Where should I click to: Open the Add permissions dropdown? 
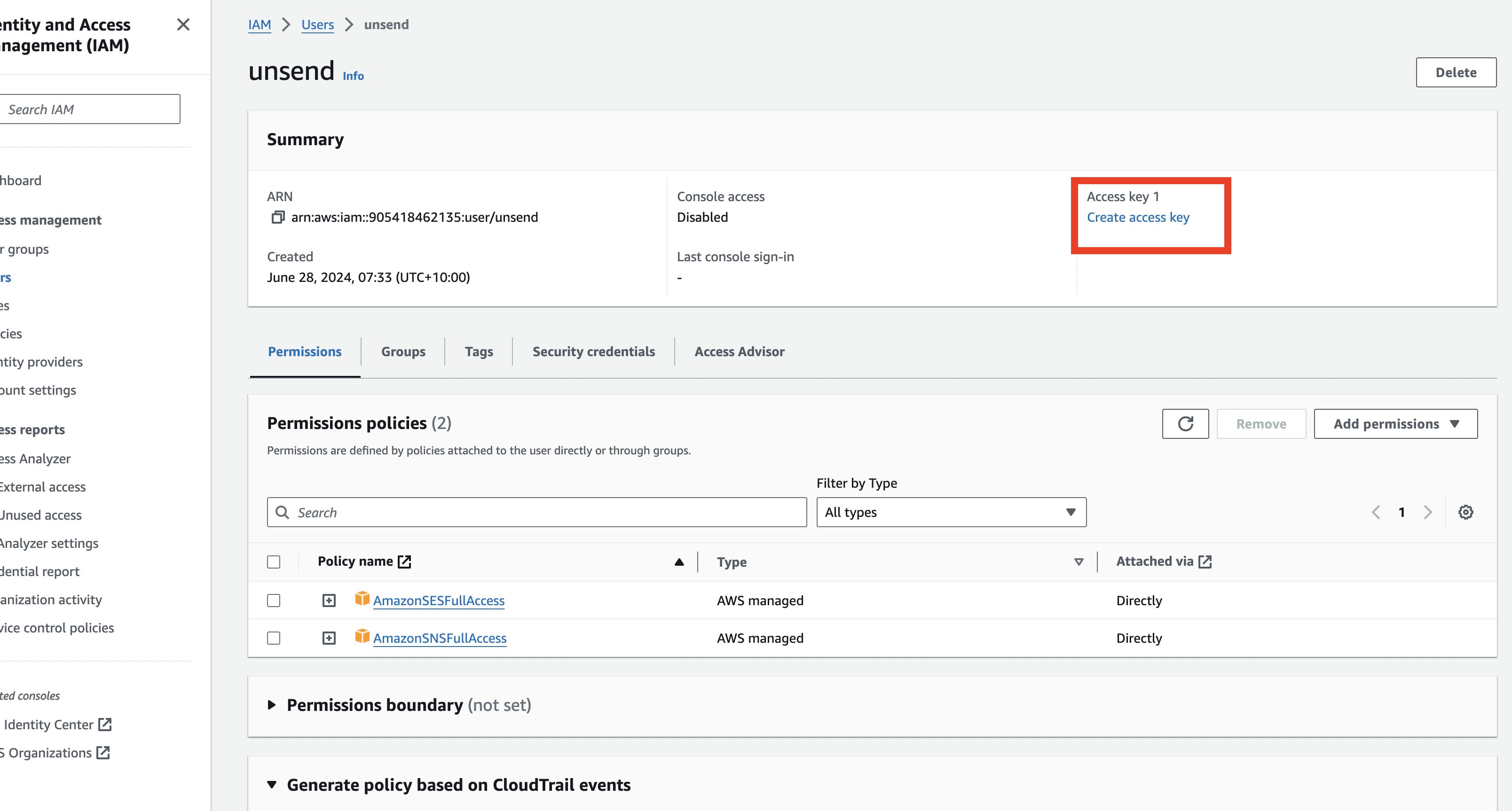tap(1395, 423)
